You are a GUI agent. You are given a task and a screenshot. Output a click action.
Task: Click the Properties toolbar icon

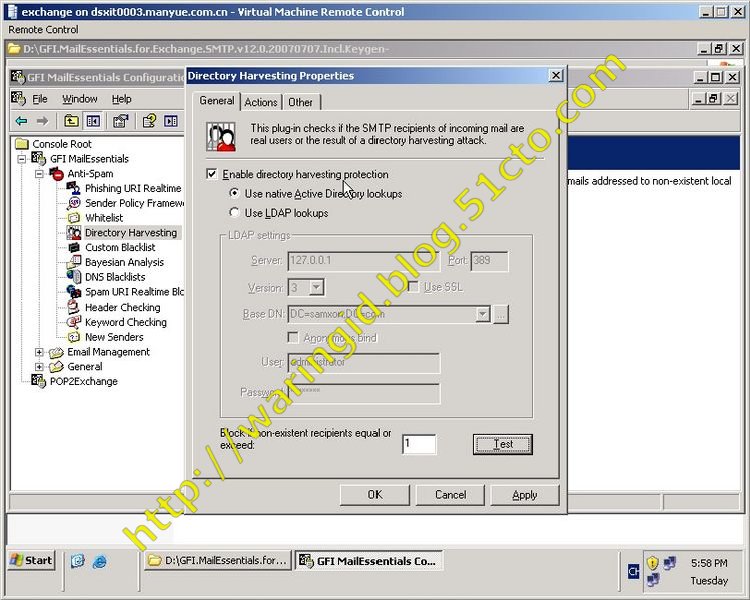click(121, 121)
